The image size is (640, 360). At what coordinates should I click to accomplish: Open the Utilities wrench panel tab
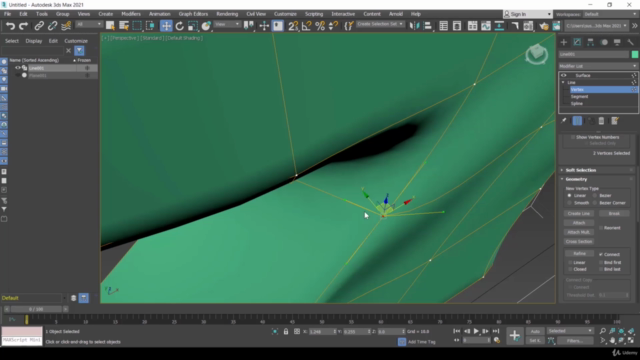point(631,42)
